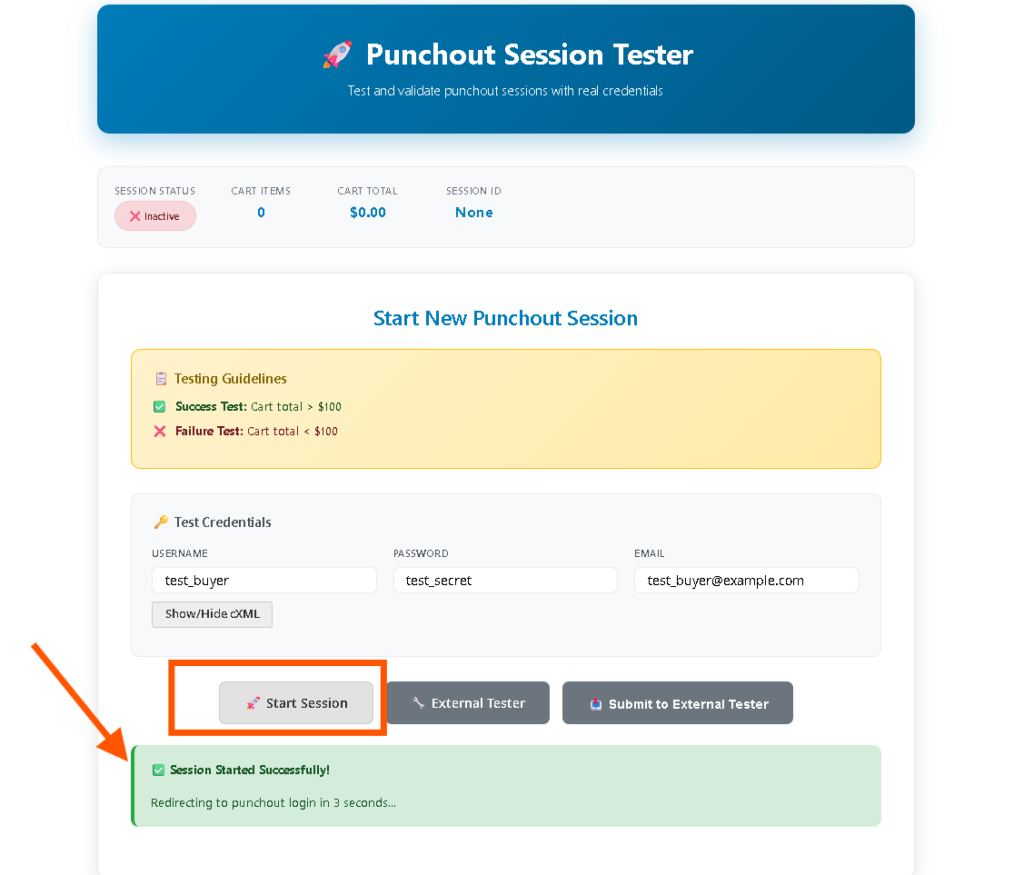Viewport: 1024px width, 875px height.
Task: Click the Start New Punchout Session heading
Action: click(505, 318)
